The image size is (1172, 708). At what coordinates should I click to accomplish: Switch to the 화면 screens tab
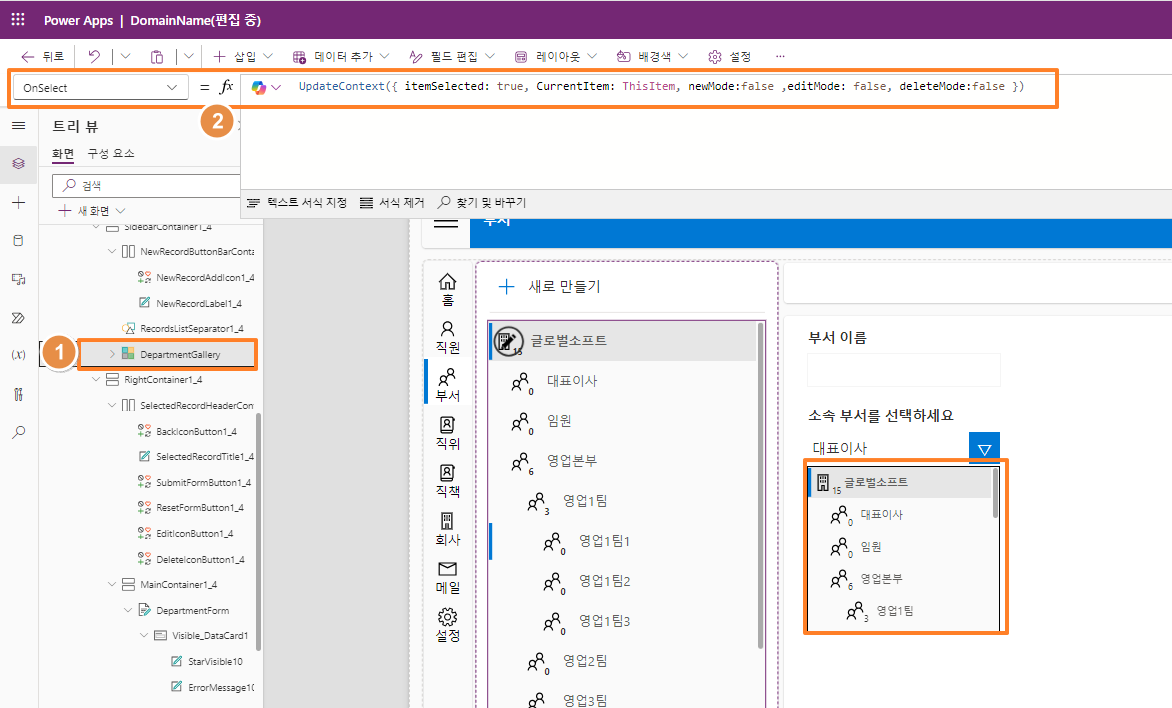tap(63, 153)
